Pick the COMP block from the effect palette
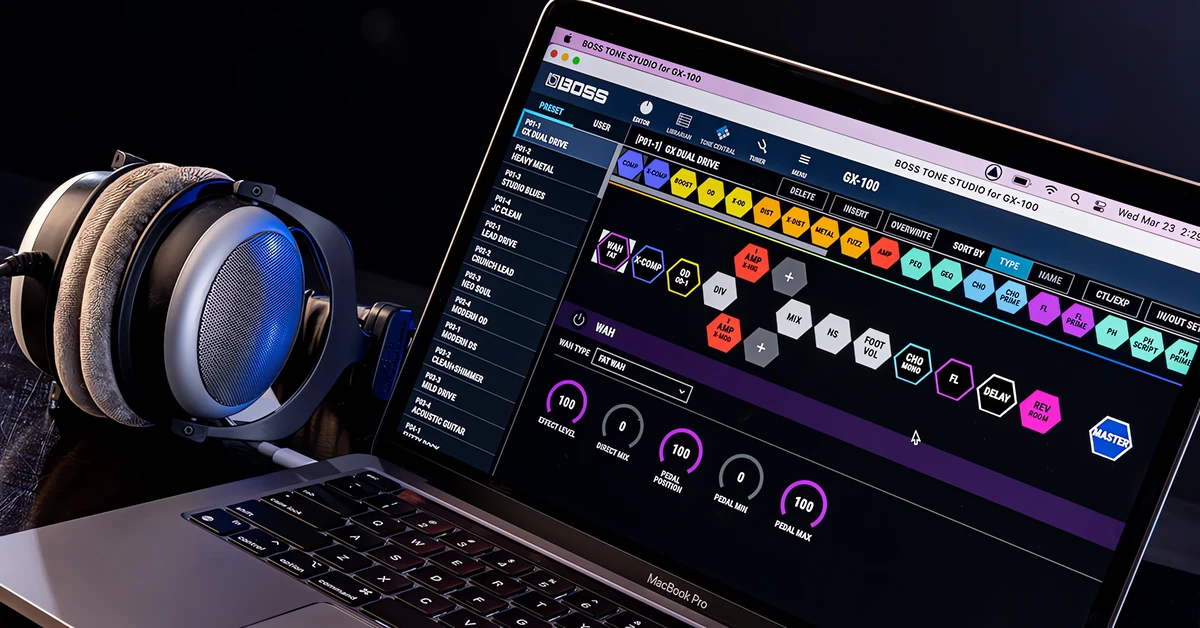Image resolution: width=1200 pixels, height=628 pixels. (x=630, y=163)
